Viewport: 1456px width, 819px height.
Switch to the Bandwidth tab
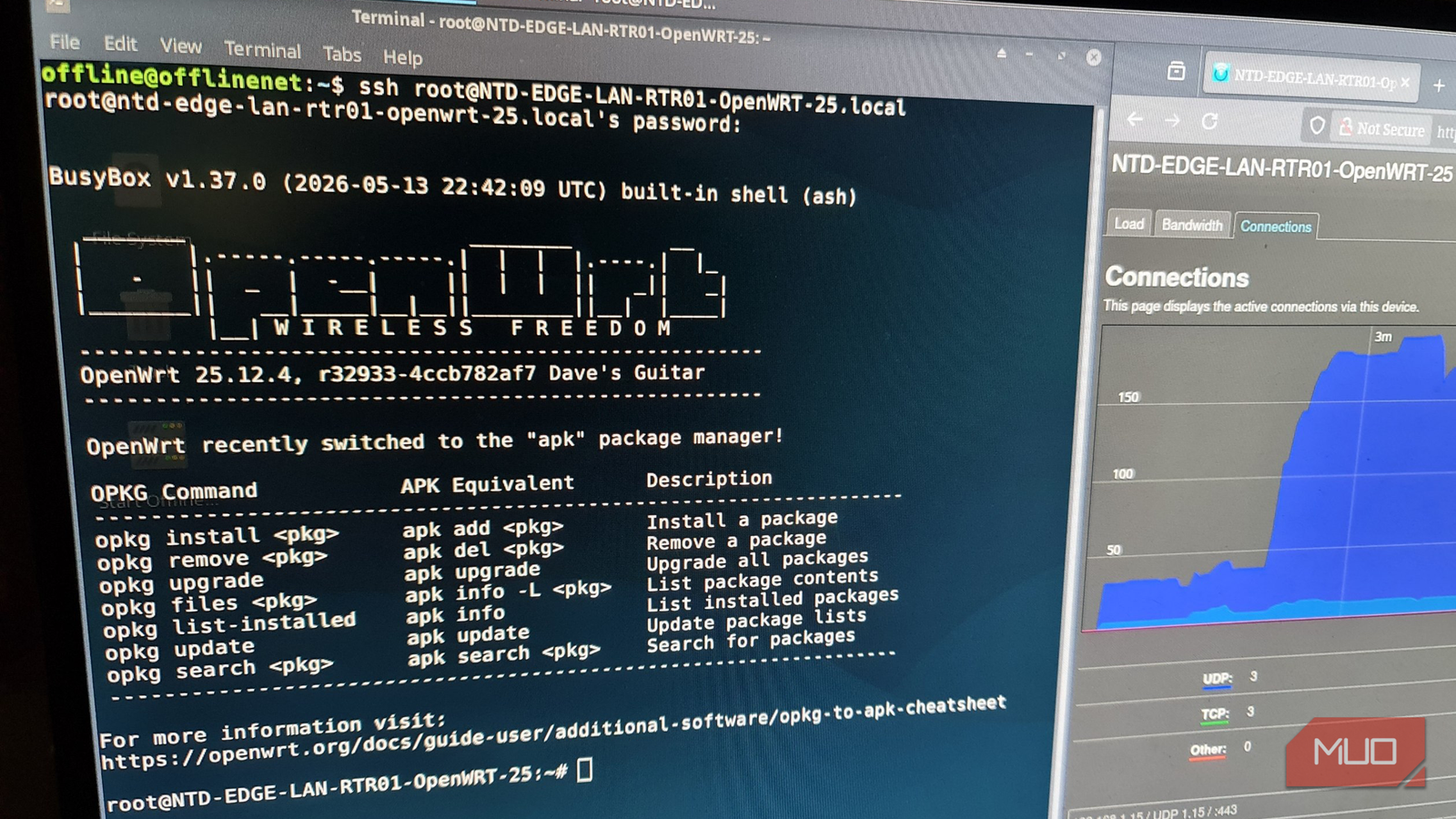coord(1192,225)
